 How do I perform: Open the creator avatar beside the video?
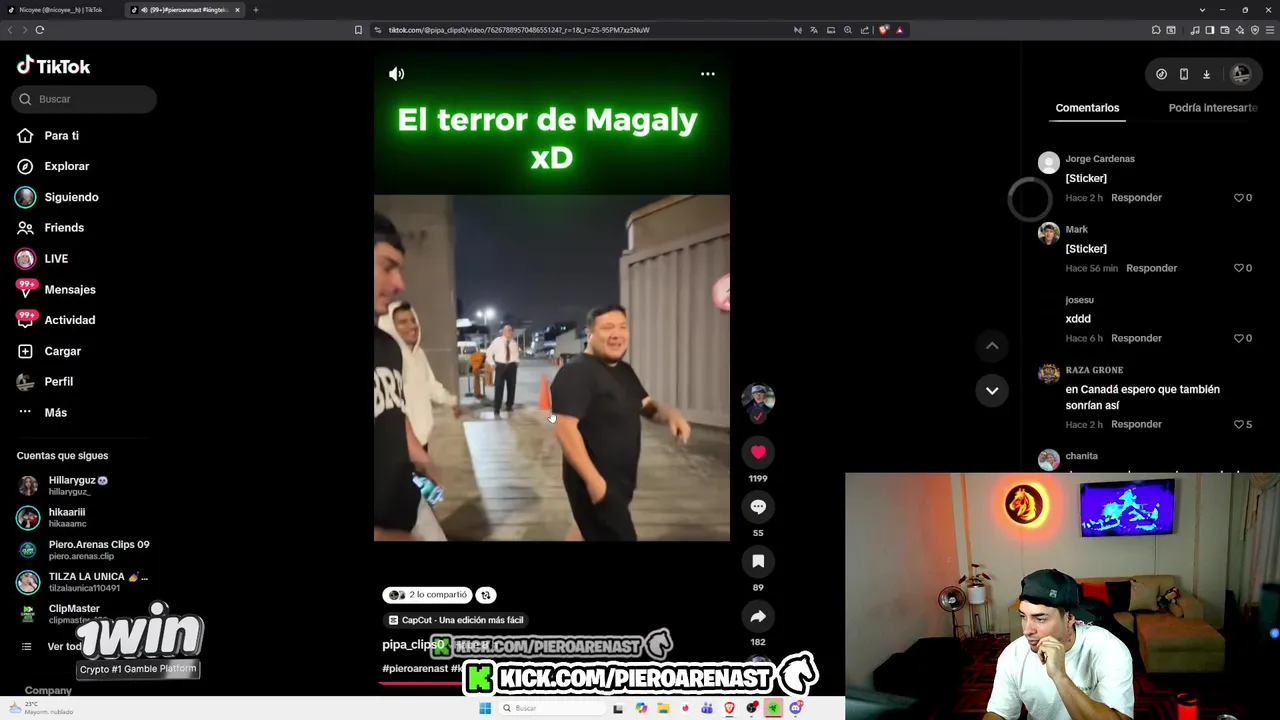click(x=758, y=399)
